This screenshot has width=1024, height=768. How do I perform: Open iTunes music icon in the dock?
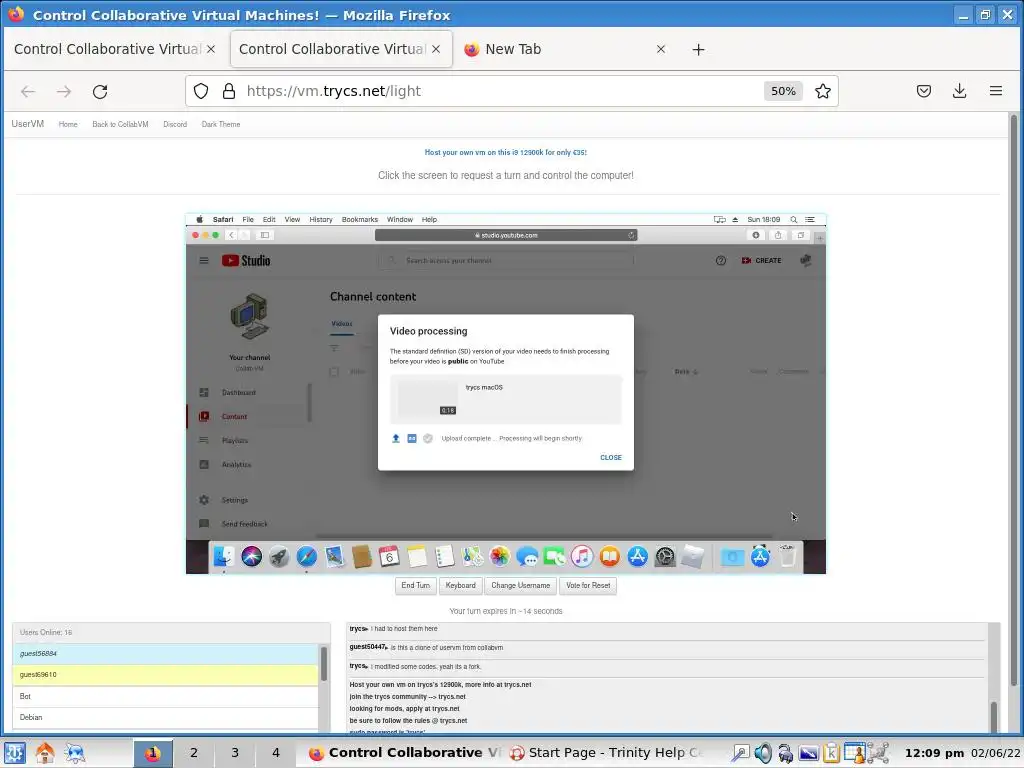(x=582, y=556)
